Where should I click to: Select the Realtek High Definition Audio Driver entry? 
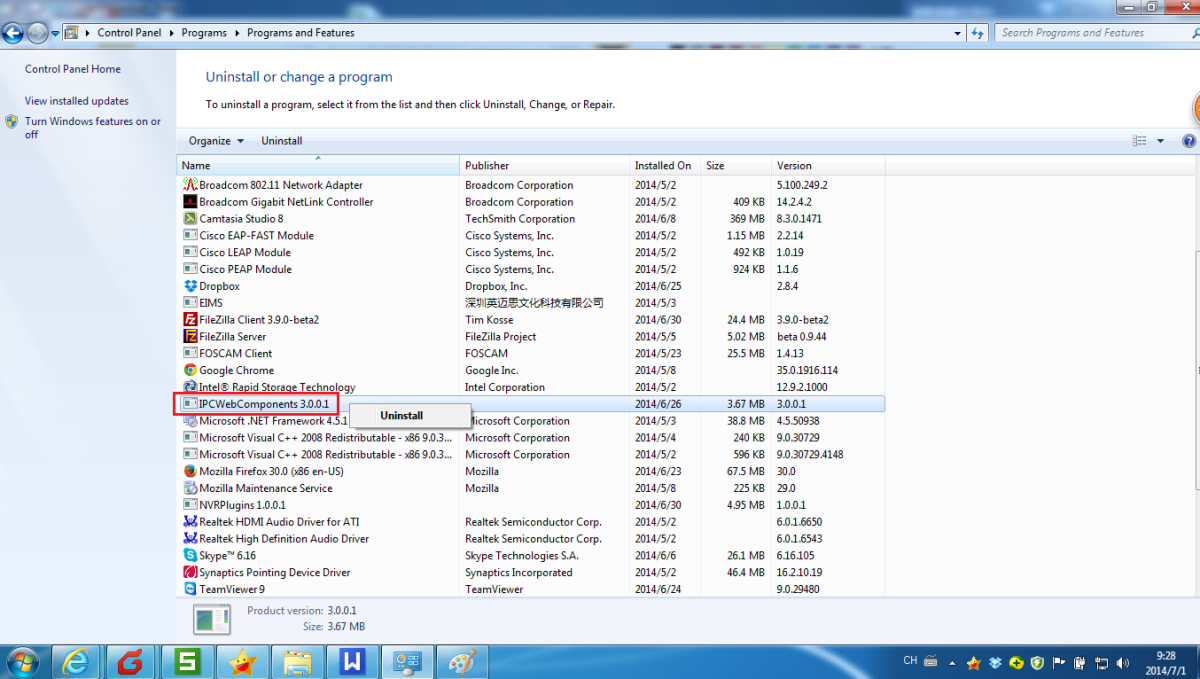point(531,539)
